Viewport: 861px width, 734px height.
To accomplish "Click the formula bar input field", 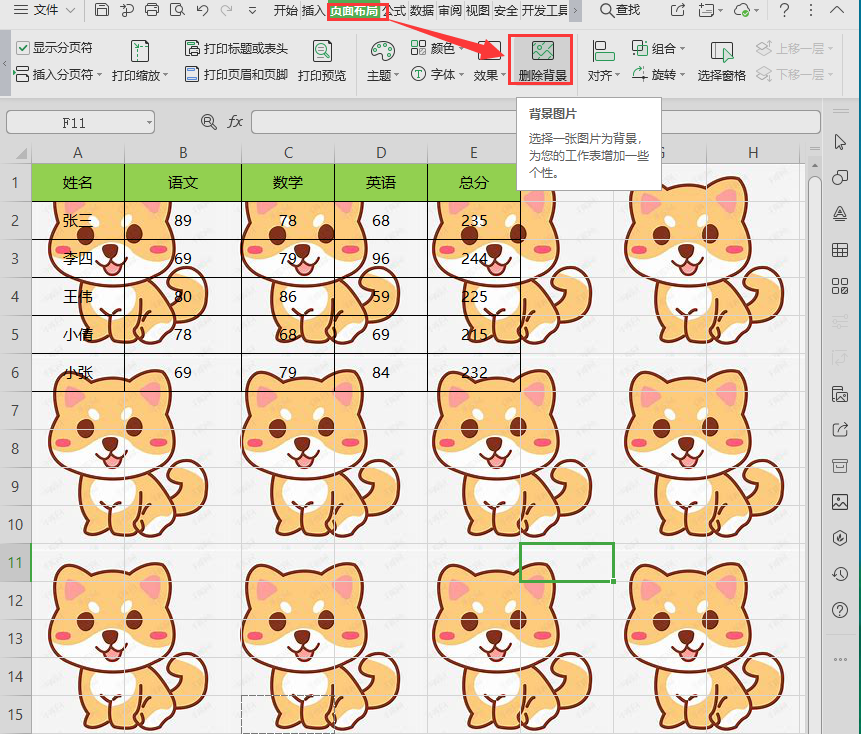I will (x=530, y=122).
